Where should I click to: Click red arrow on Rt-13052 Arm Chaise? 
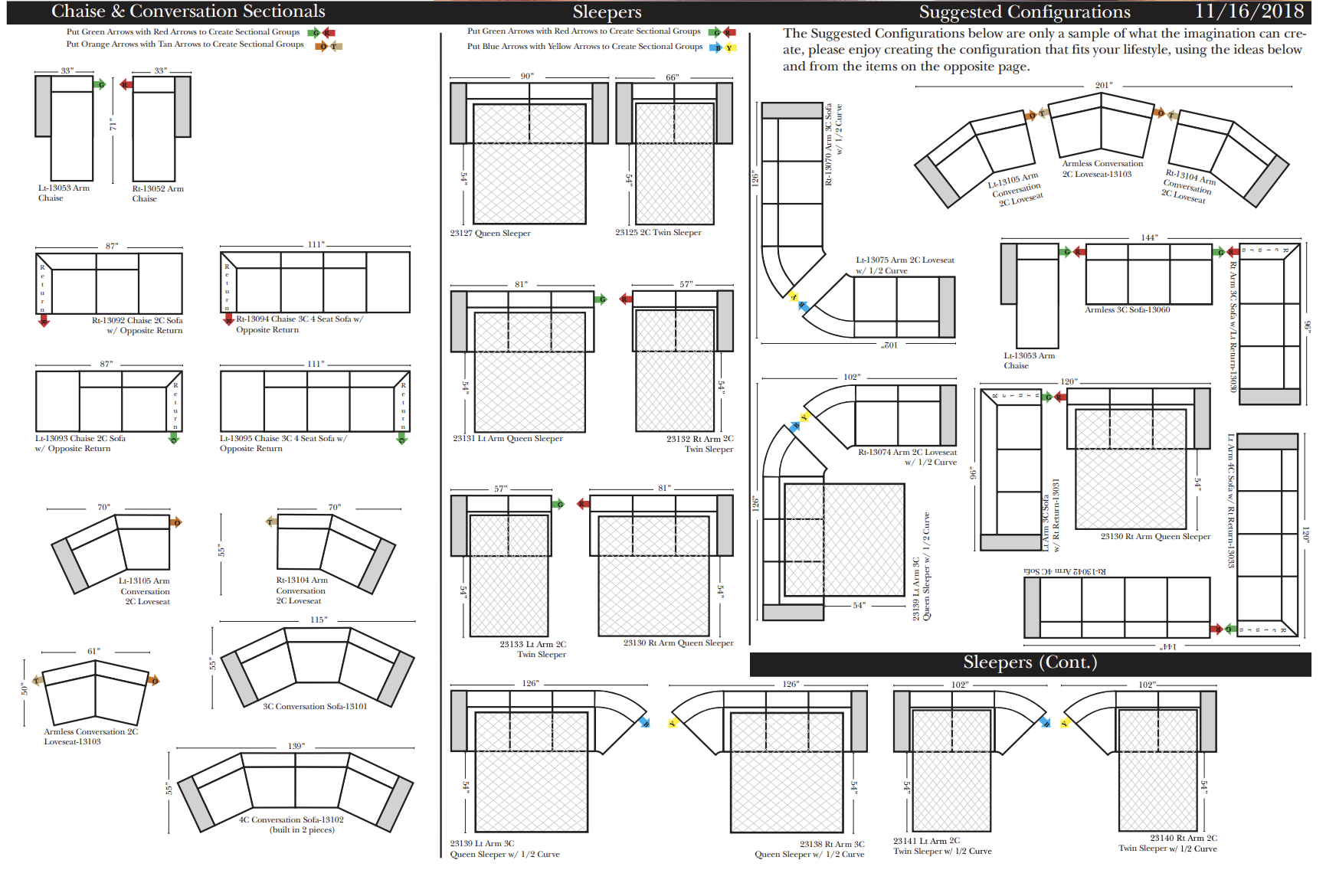coord(126,84)
